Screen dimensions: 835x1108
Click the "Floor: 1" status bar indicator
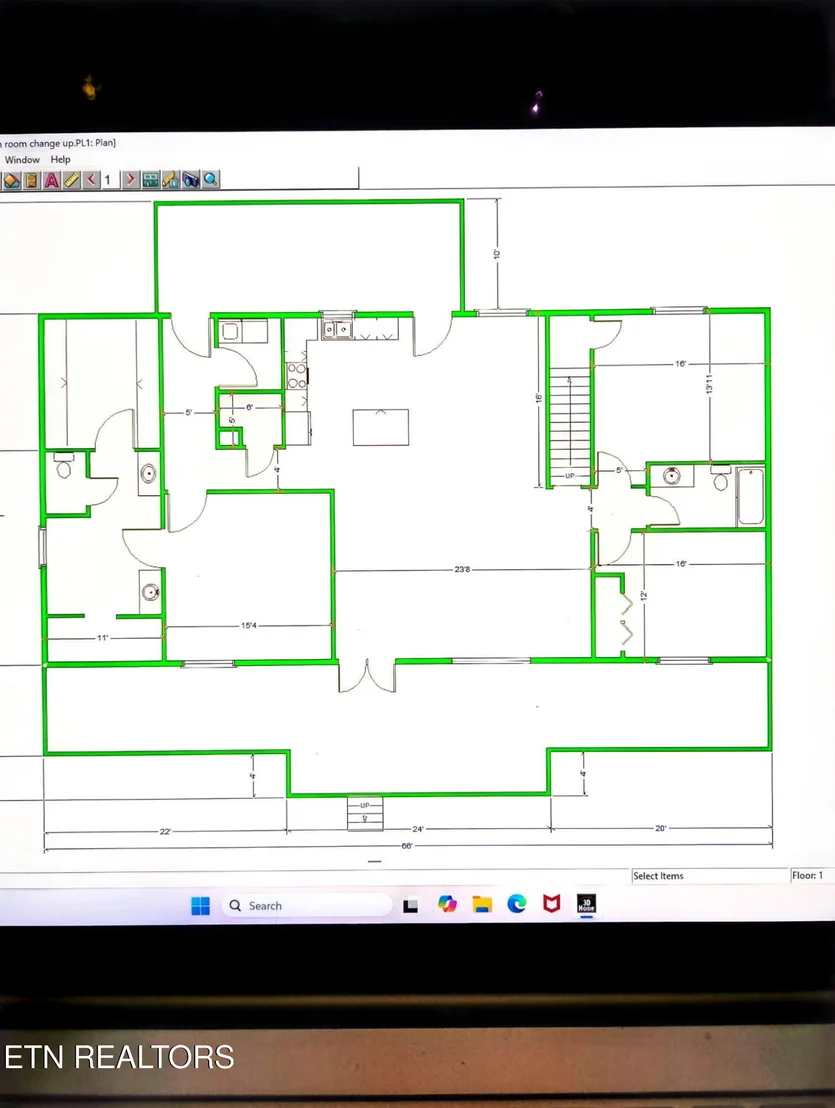click(x=807, y=875)
